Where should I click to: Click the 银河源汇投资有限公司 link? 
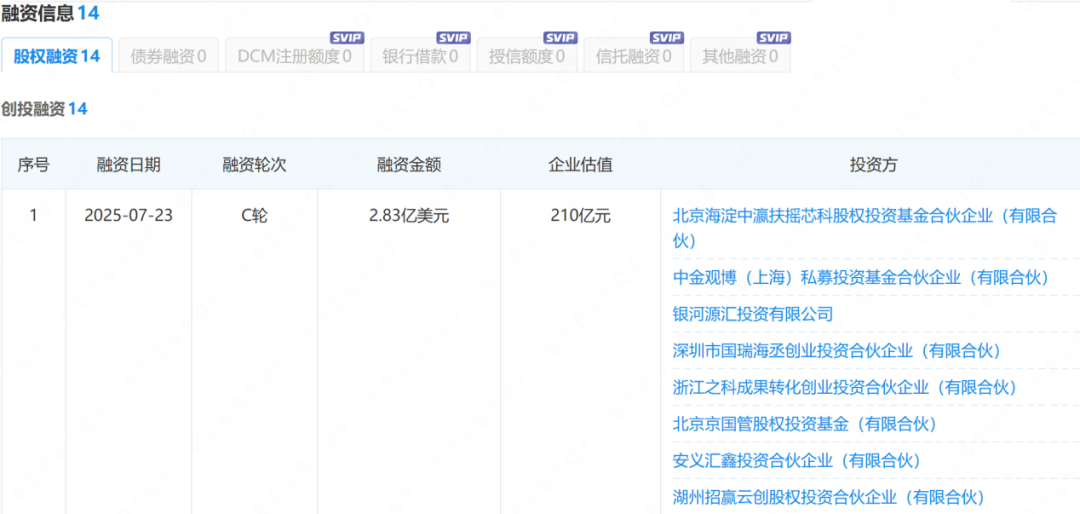click(753, 314)
